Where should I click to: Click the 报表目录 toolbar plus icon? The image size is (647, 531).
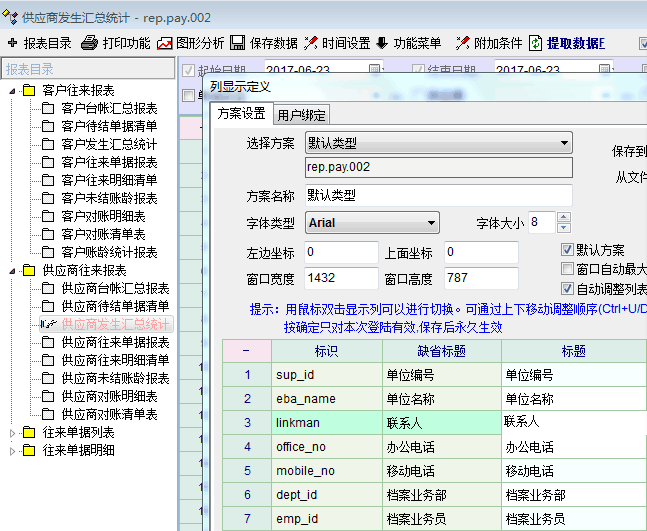tap(12, 43)
